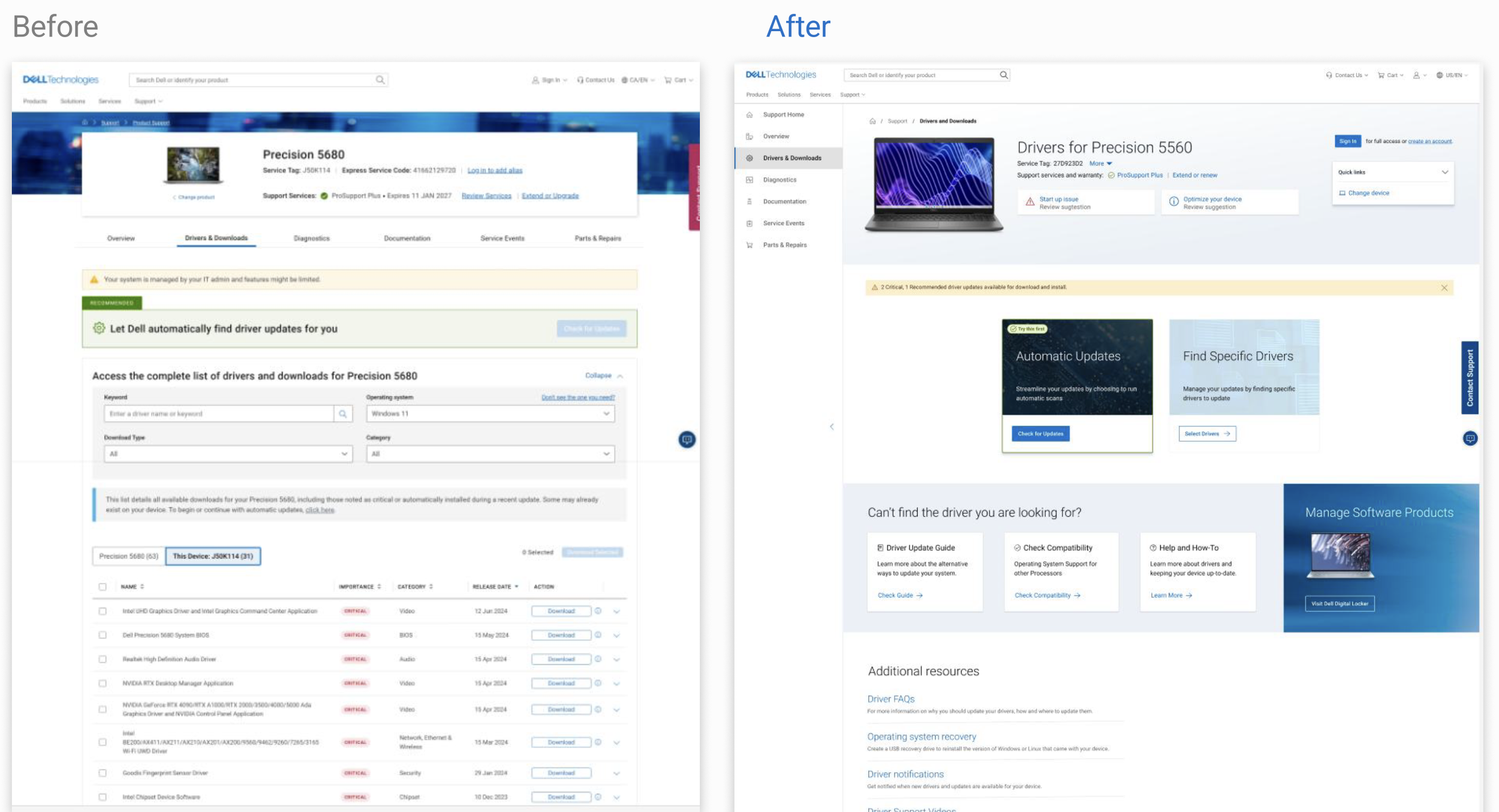Open the chat bubble icon on the After page
This screenshot has height=812, width=1499.
(x=1470, y=439)
